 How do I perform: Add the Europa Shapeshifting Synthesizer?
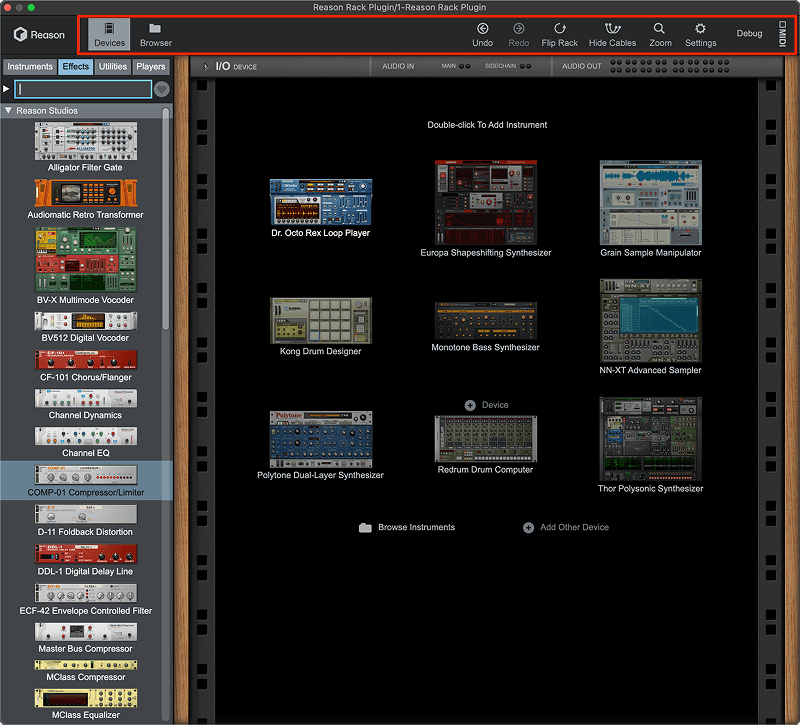(485, 209)
